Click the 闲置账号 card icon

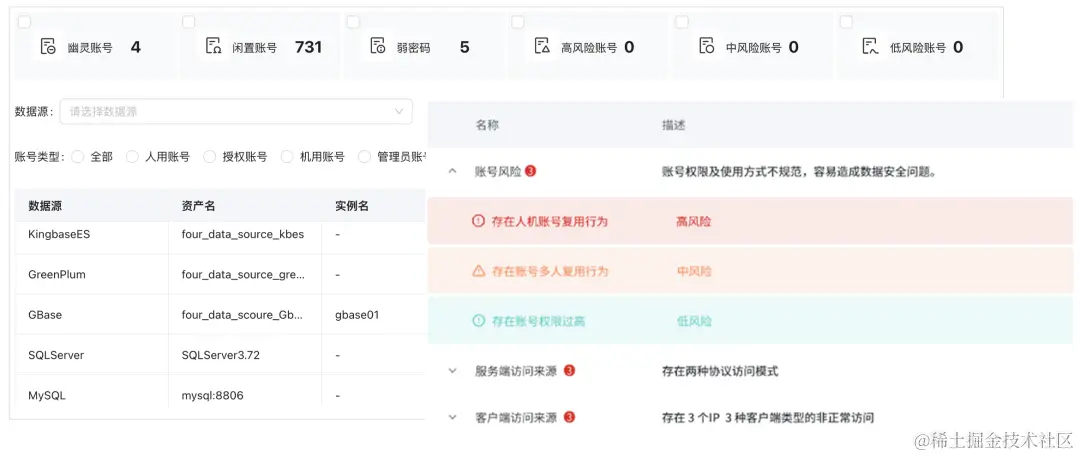213,47
